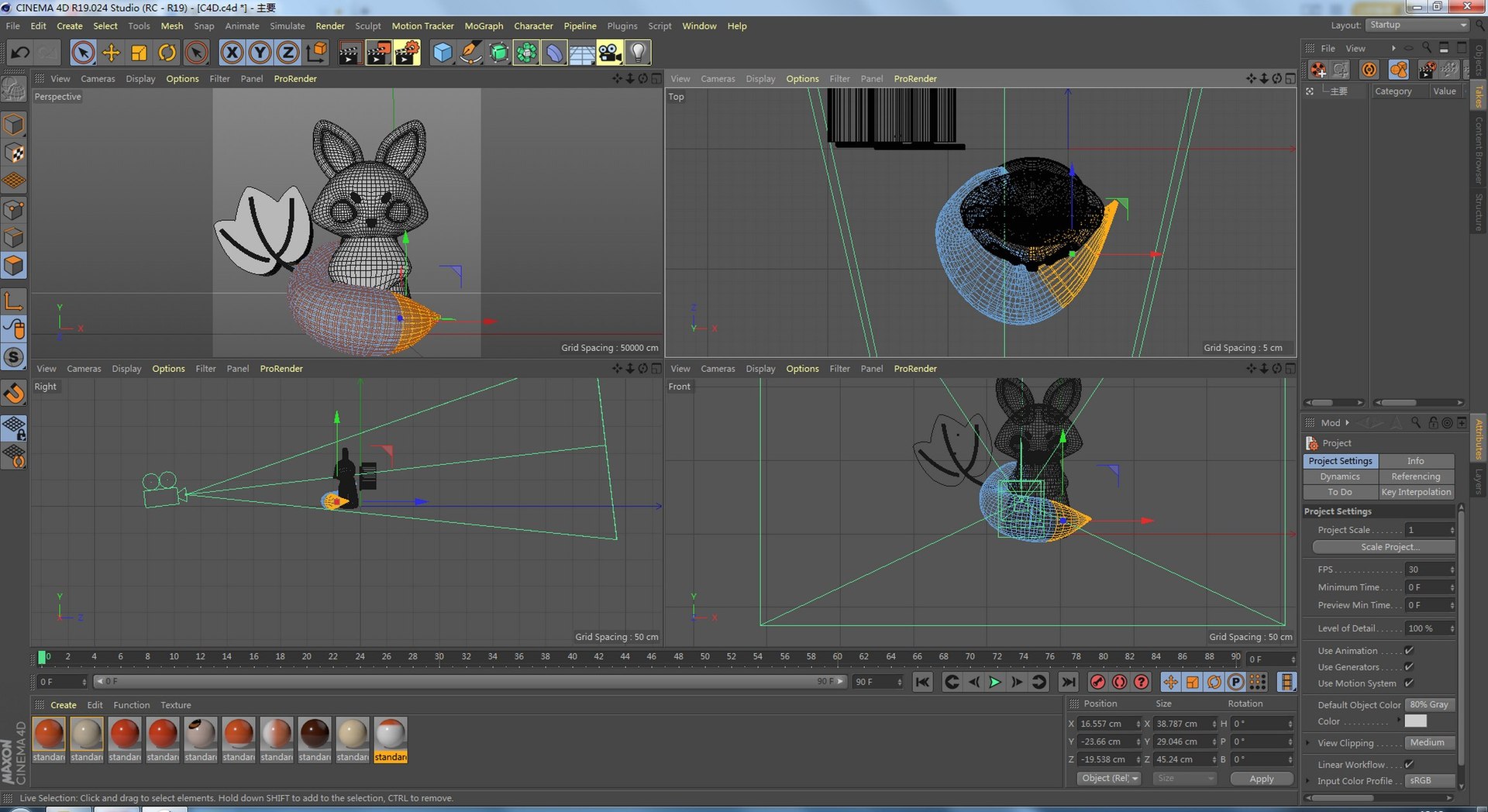1488x812 pixels.
Task: Select the Move tool in toolbar
Action: tap(111, 53)
